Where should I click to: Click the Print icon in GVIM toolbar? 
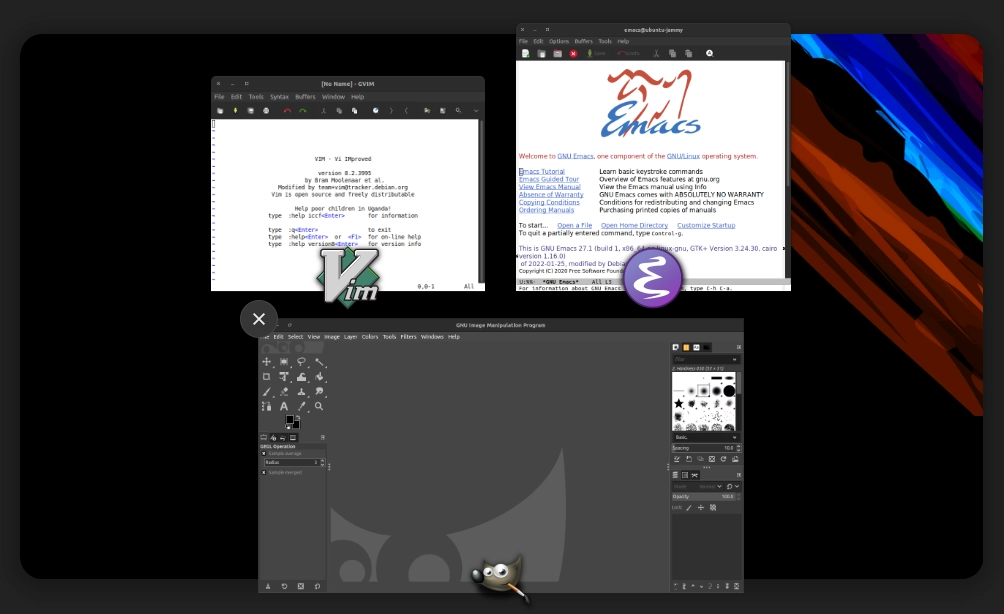(266, 111)
